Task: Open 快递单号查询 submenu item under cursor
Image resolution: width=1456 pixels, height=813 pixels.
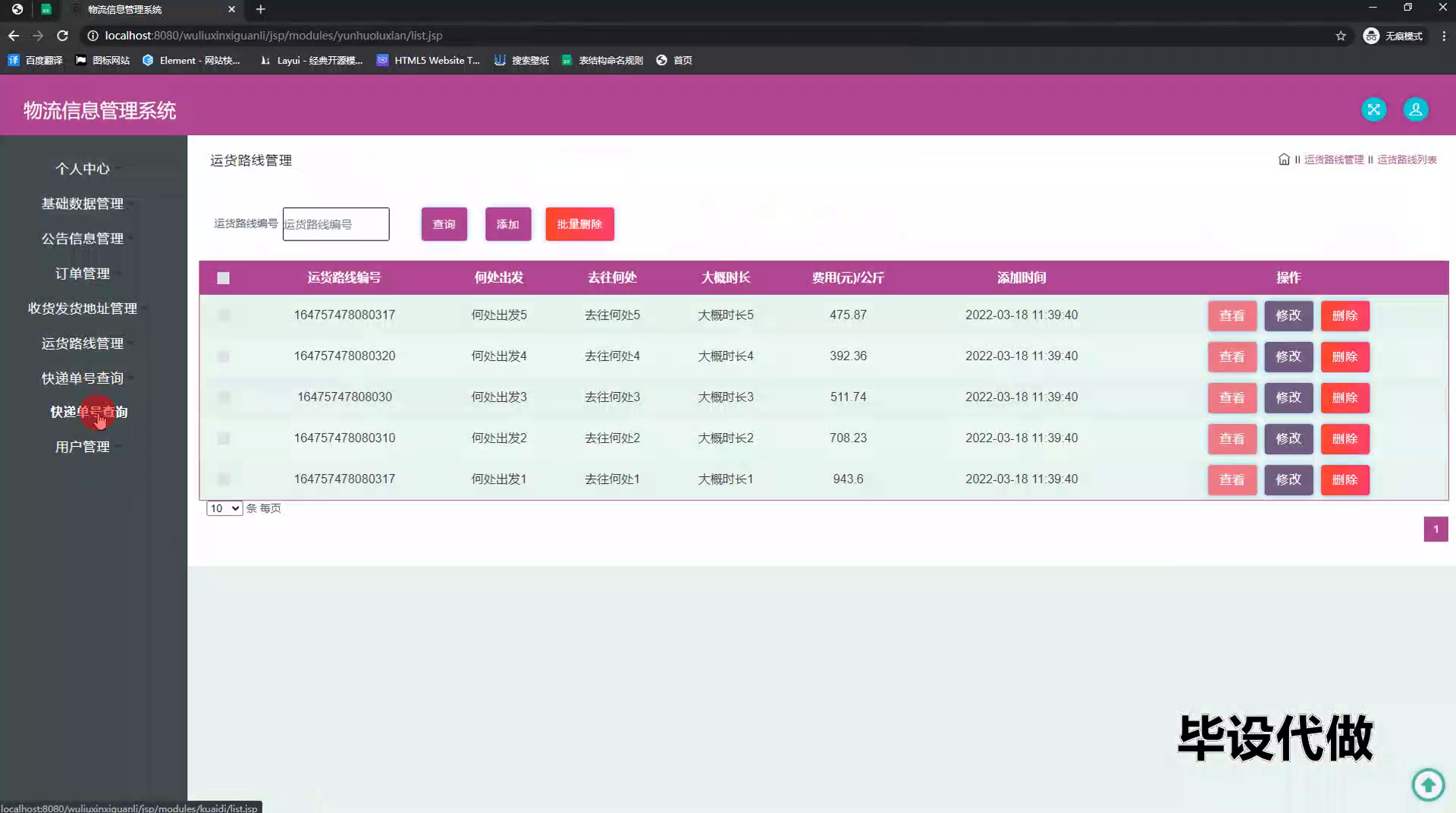Action: 89,412
